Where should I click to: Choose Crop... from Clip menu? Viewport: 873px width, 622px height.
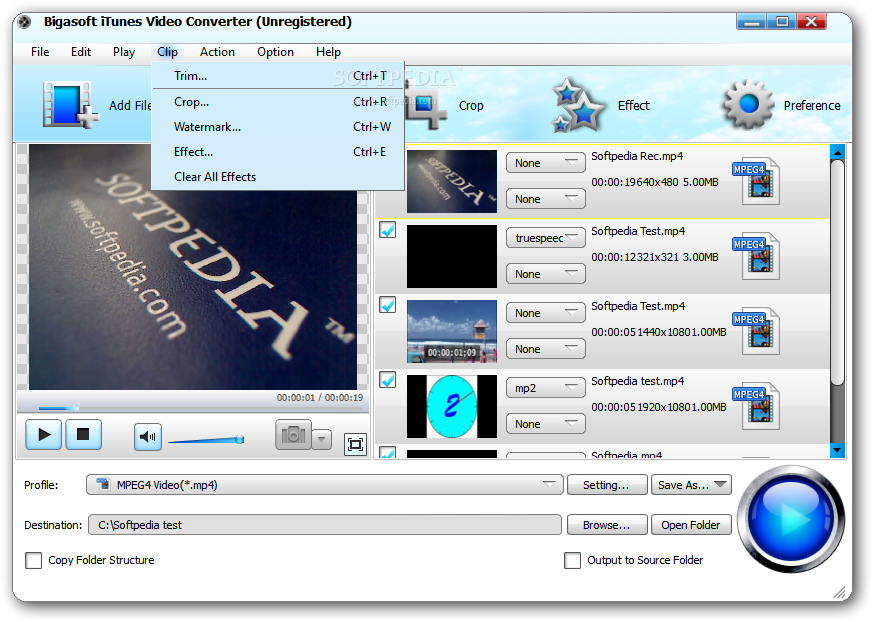pyautogui.click(x=278, y=102)
